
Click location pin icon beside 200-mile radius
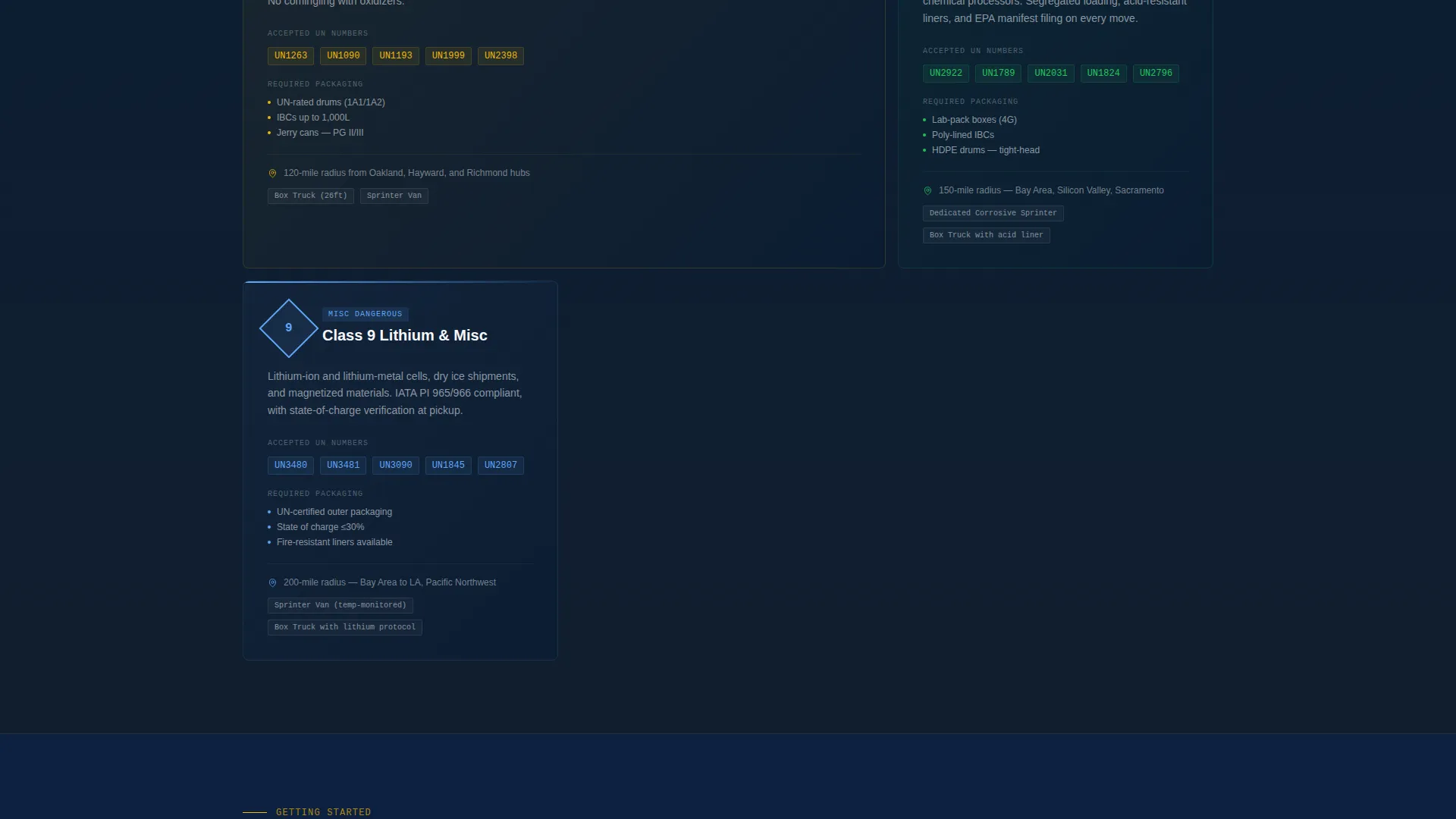pos(272,582)
